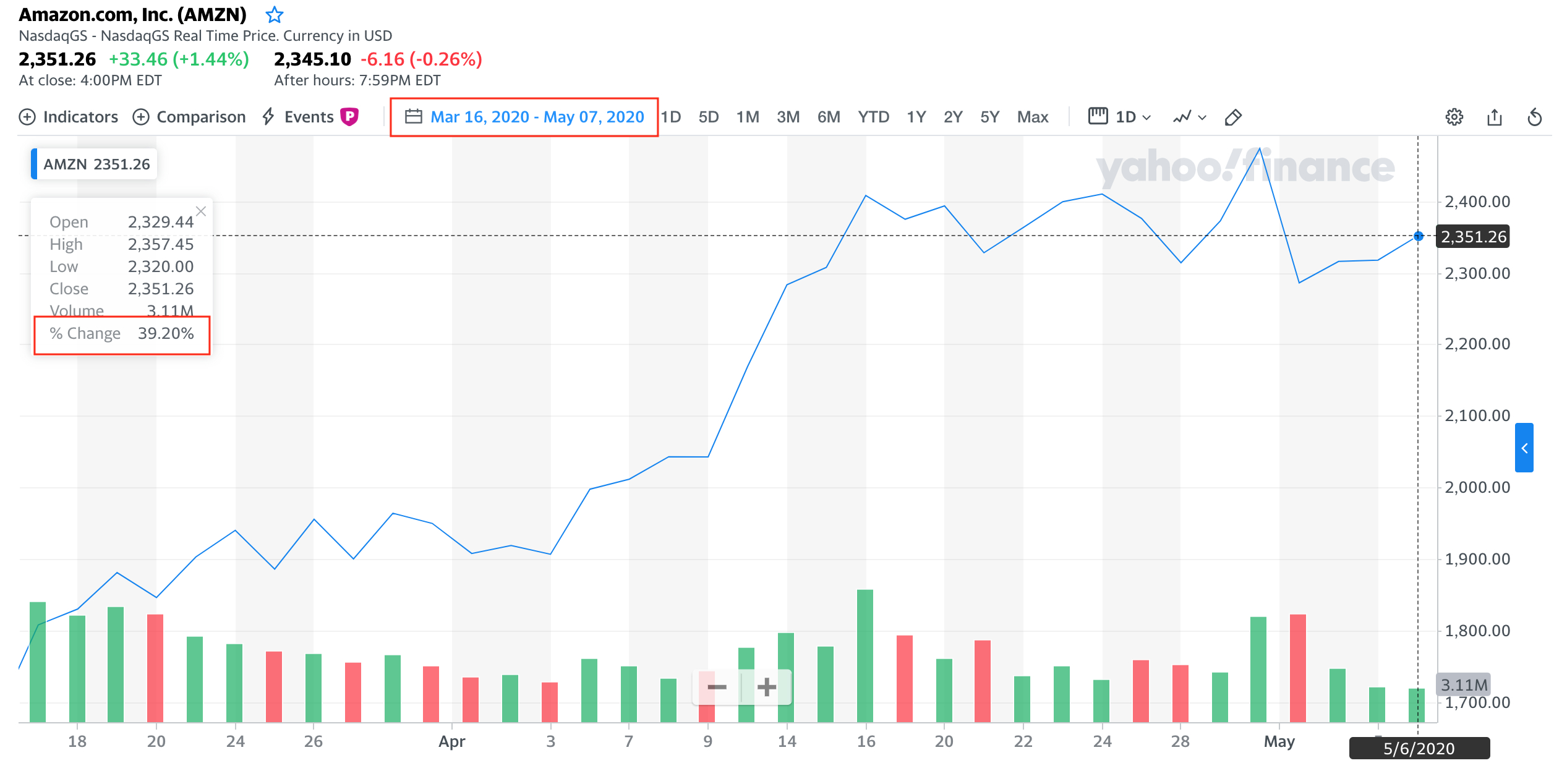Click the Indicators plus icon
Screen dimensions: 1554x784
point(27,117)
